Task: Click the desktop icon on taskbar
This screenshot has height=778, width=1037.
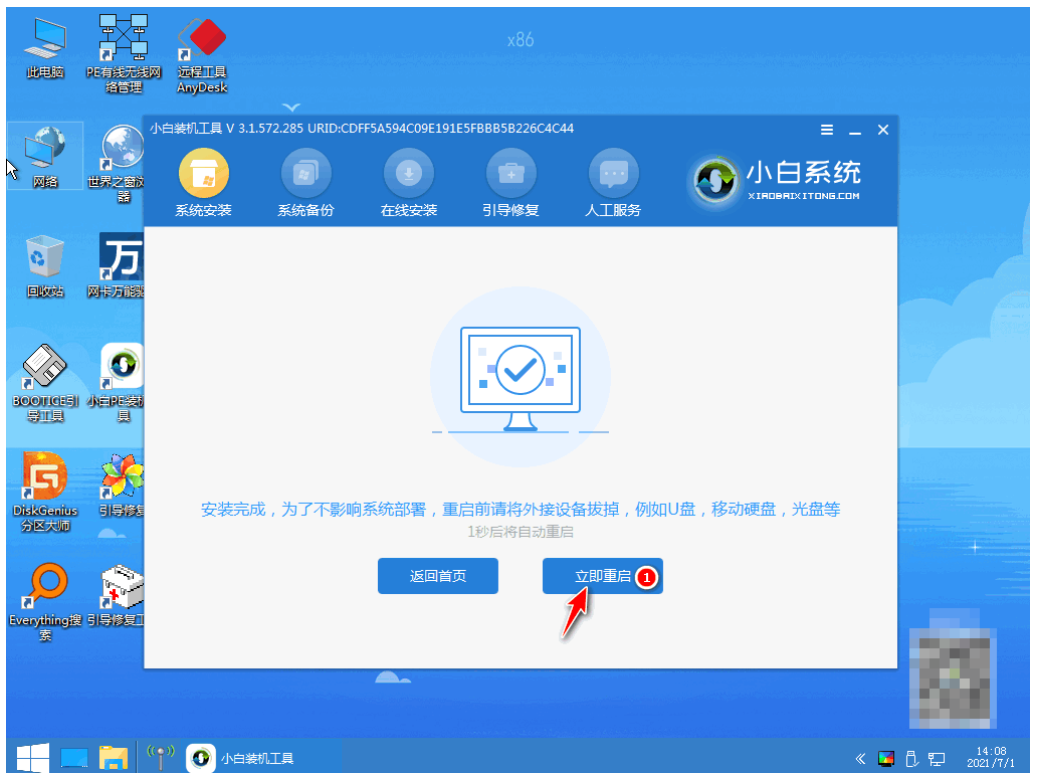Action: (x=74, y=758)
